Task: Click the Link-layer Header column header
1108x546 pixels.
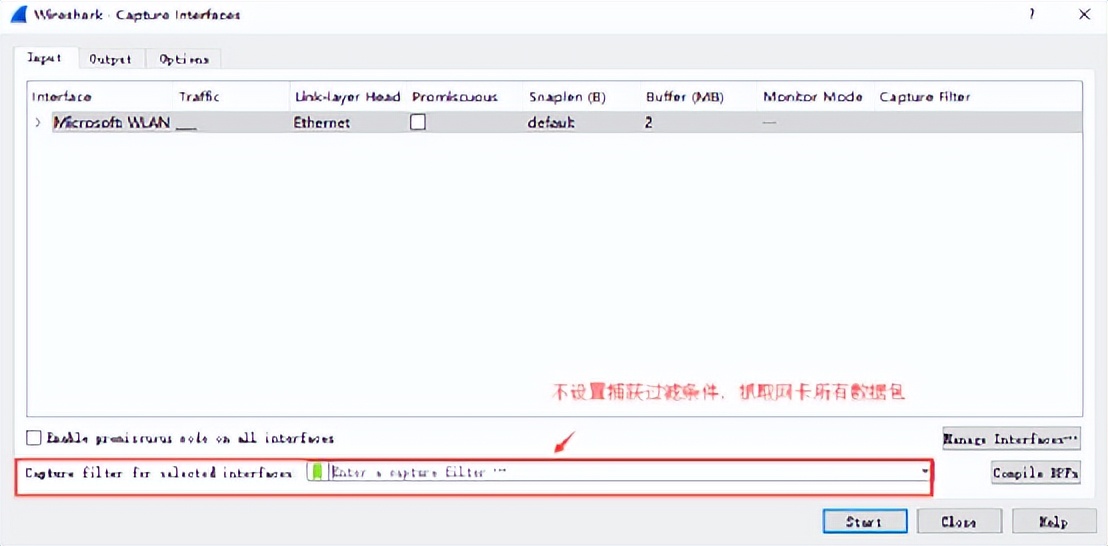Action: click(x=348, y=97)
